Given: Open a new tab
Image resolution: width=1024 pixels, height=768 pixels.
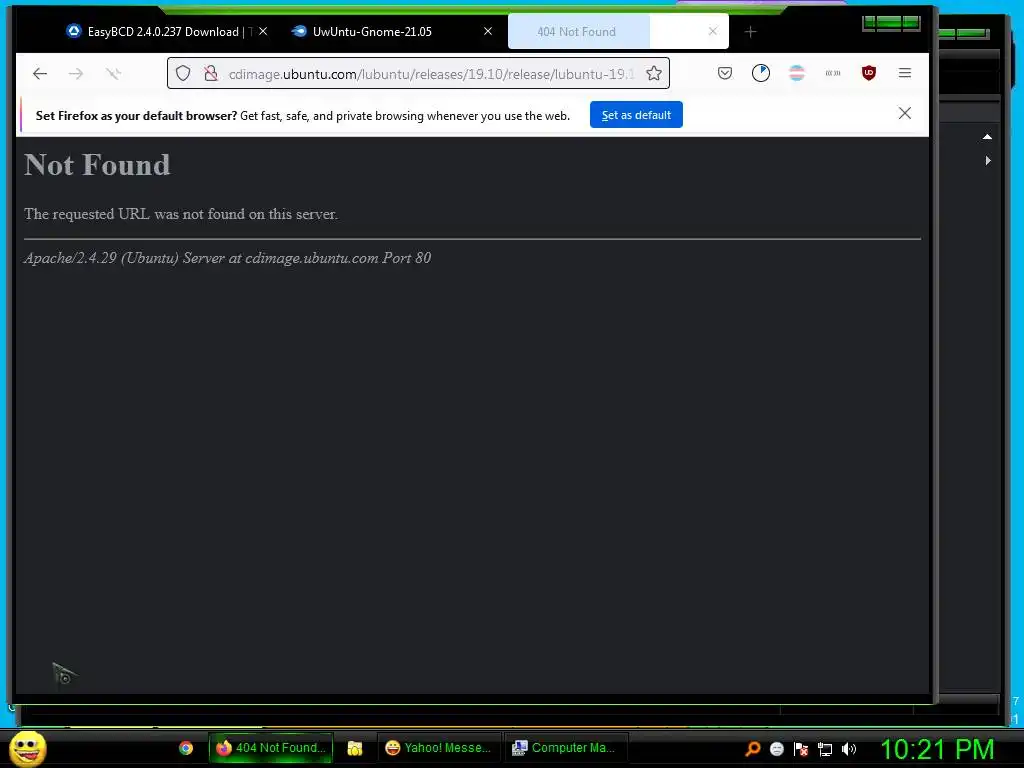Looking at the screenshot, I should tap(750, 31).
